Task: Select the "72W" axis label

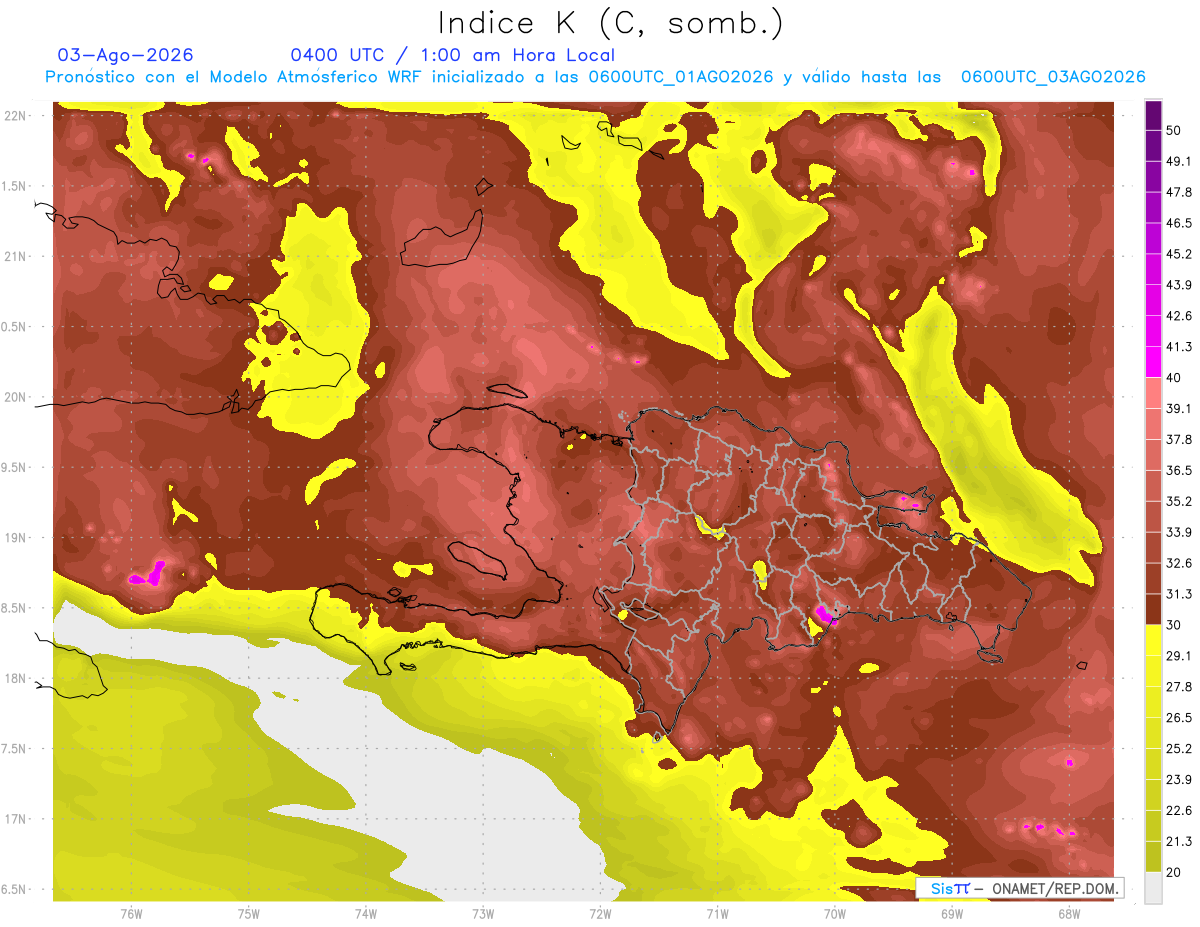Action: tap(600, 913)
